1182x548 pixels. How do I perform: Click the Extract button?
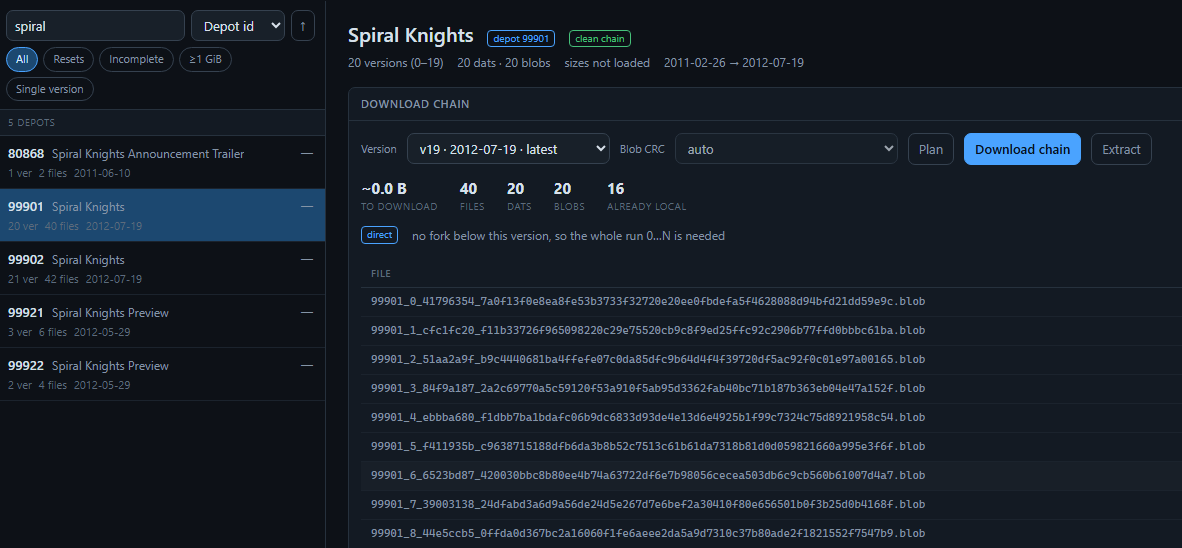pos(1121,149)
